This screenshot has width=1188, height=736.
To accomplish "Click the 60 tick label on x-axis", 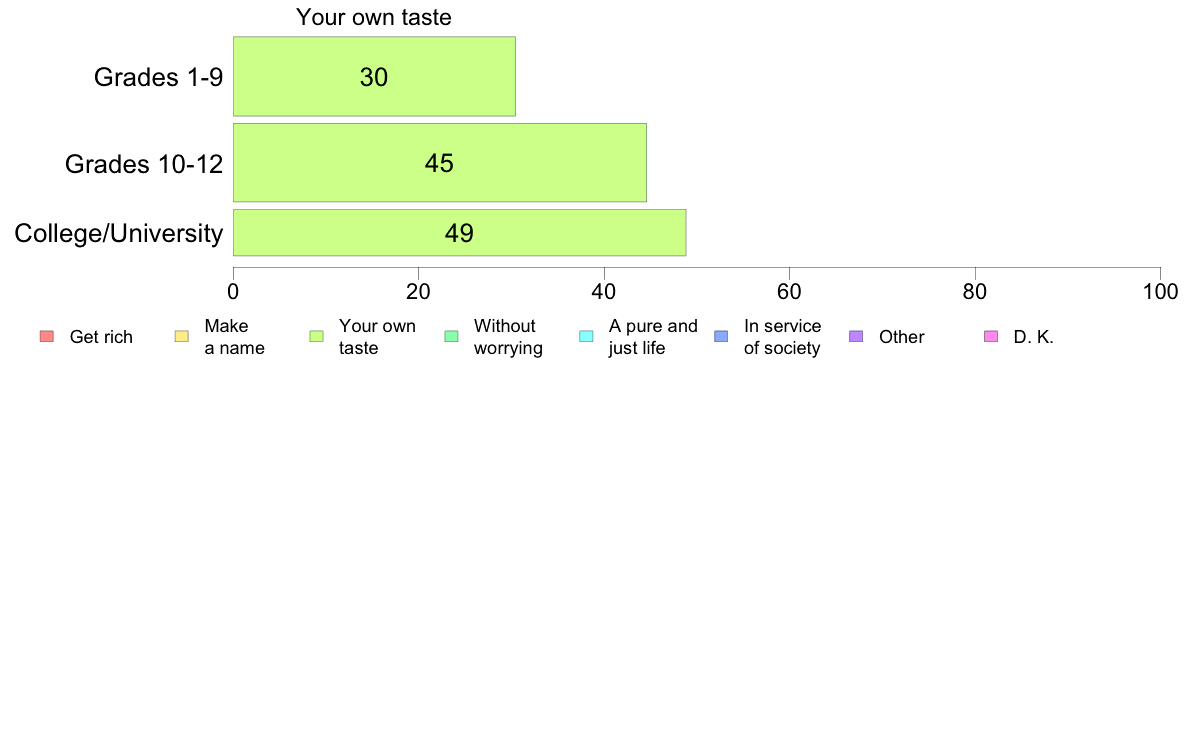I will coord(789,292).
